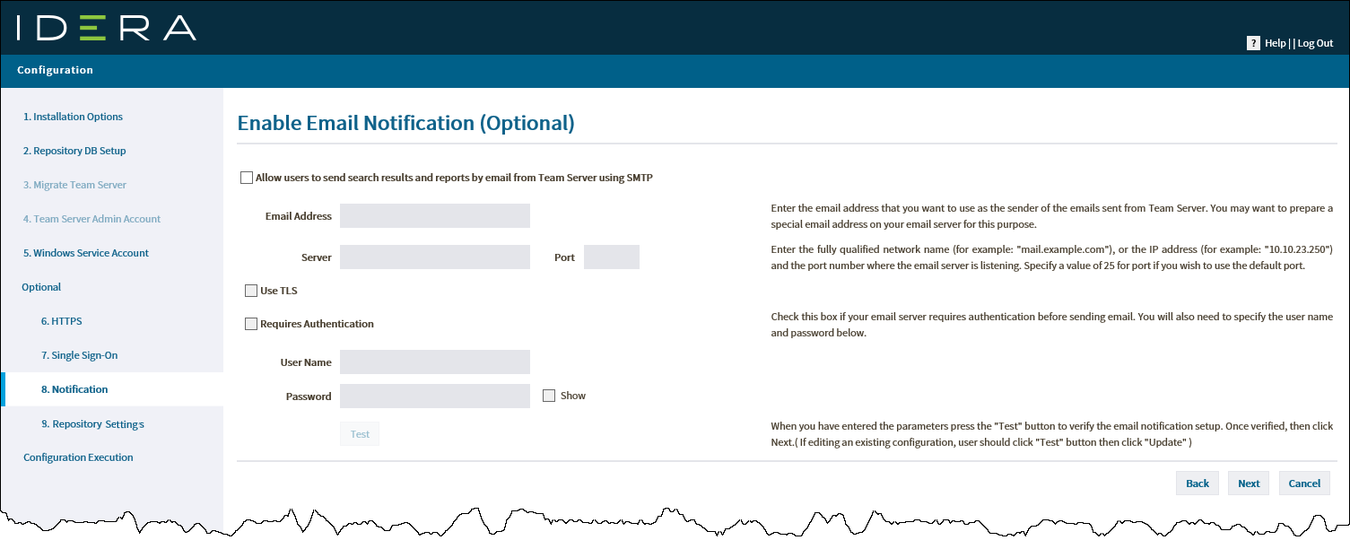Click the Log Out link
1350x549 pixels.
point(1315,43)
